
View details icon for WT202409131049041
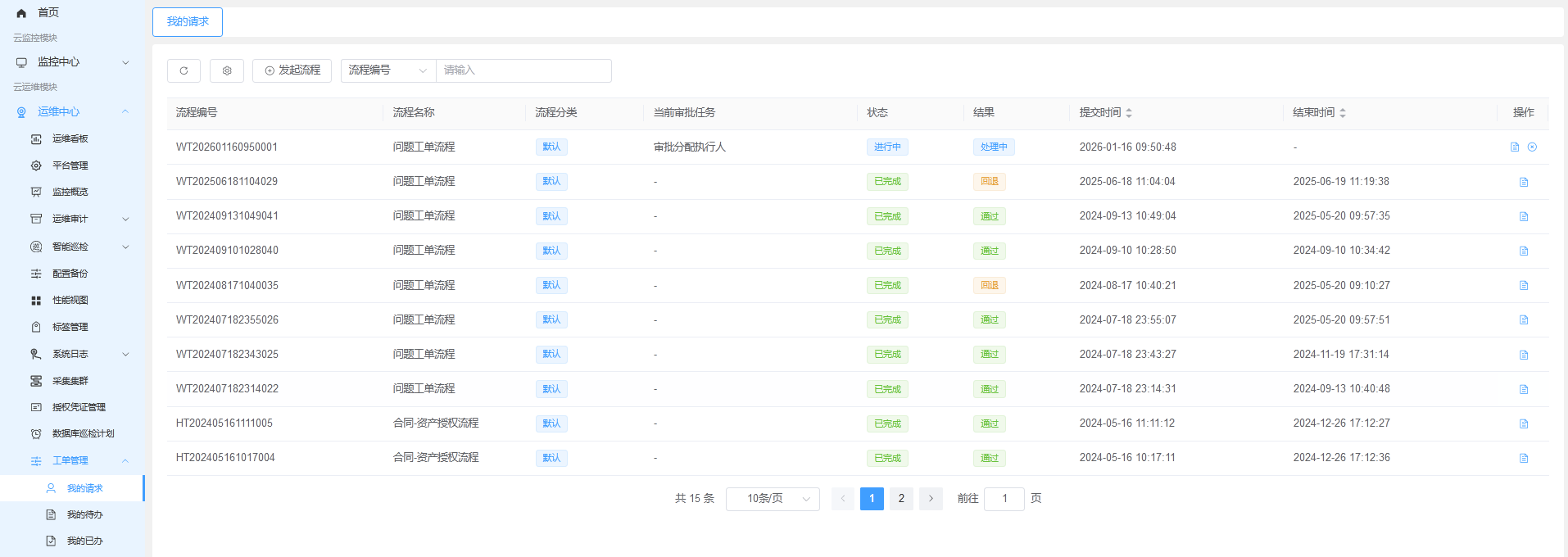pos(1524,216)
